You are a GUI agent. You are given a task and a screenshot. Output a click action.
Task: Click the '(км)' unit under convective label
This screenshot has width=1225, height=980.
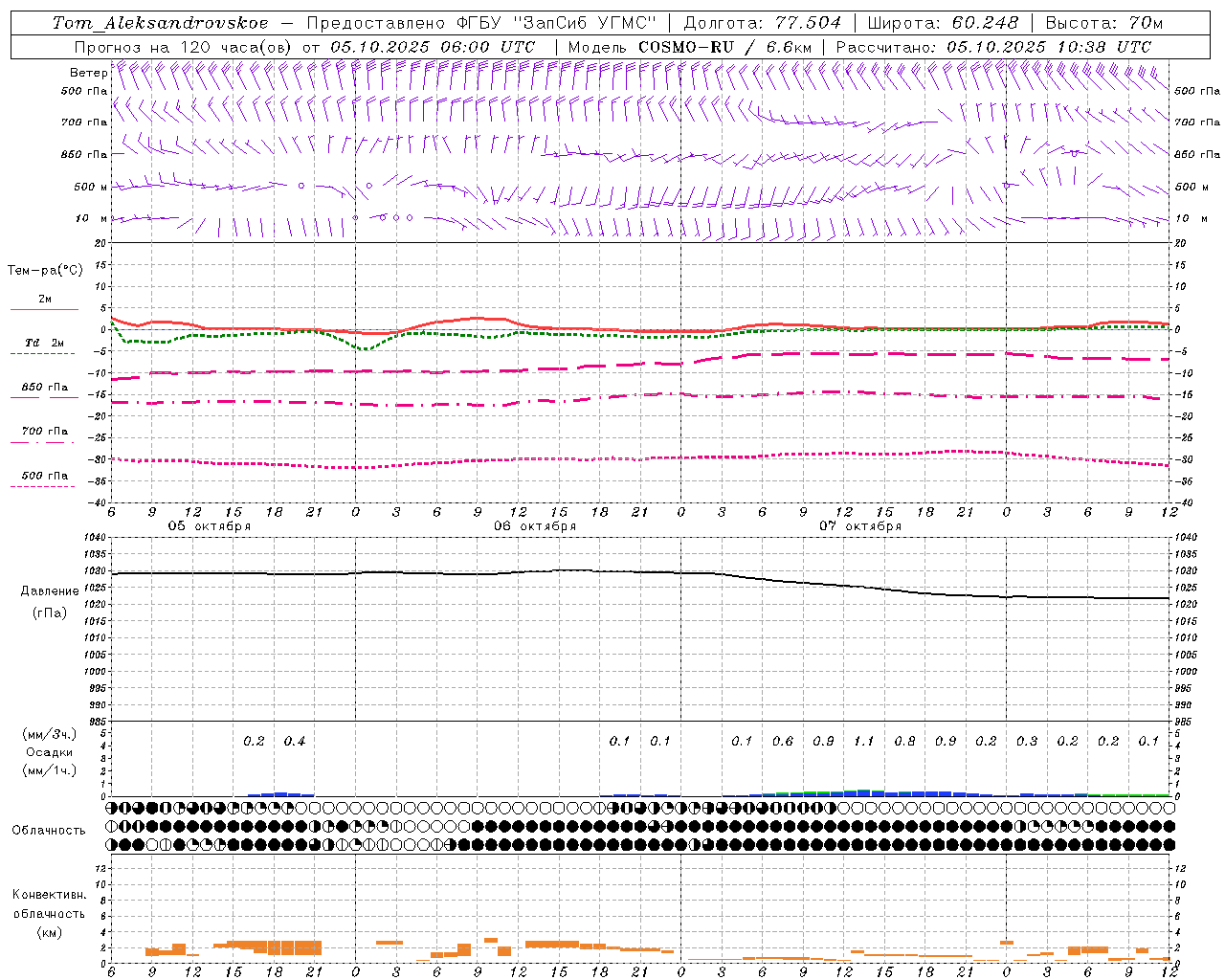point(49,932)
